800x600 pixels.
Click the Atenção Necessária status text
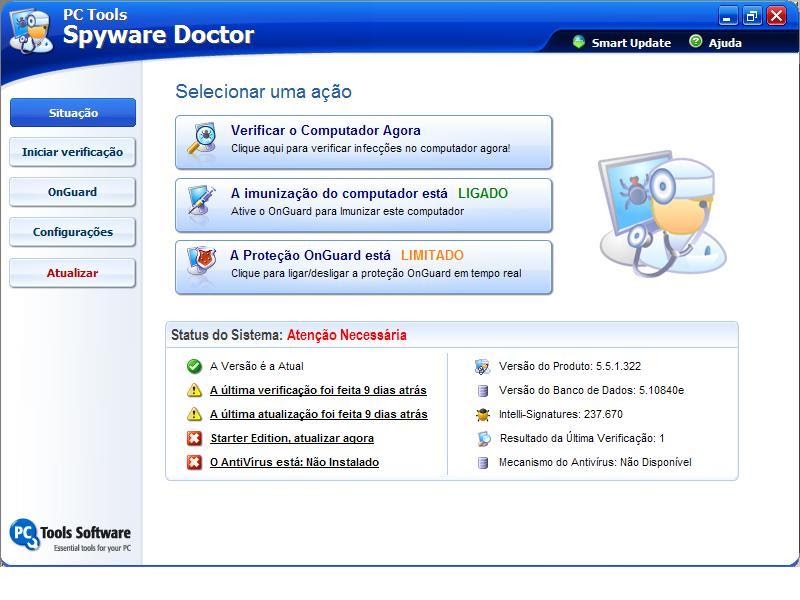coord(347,335)
